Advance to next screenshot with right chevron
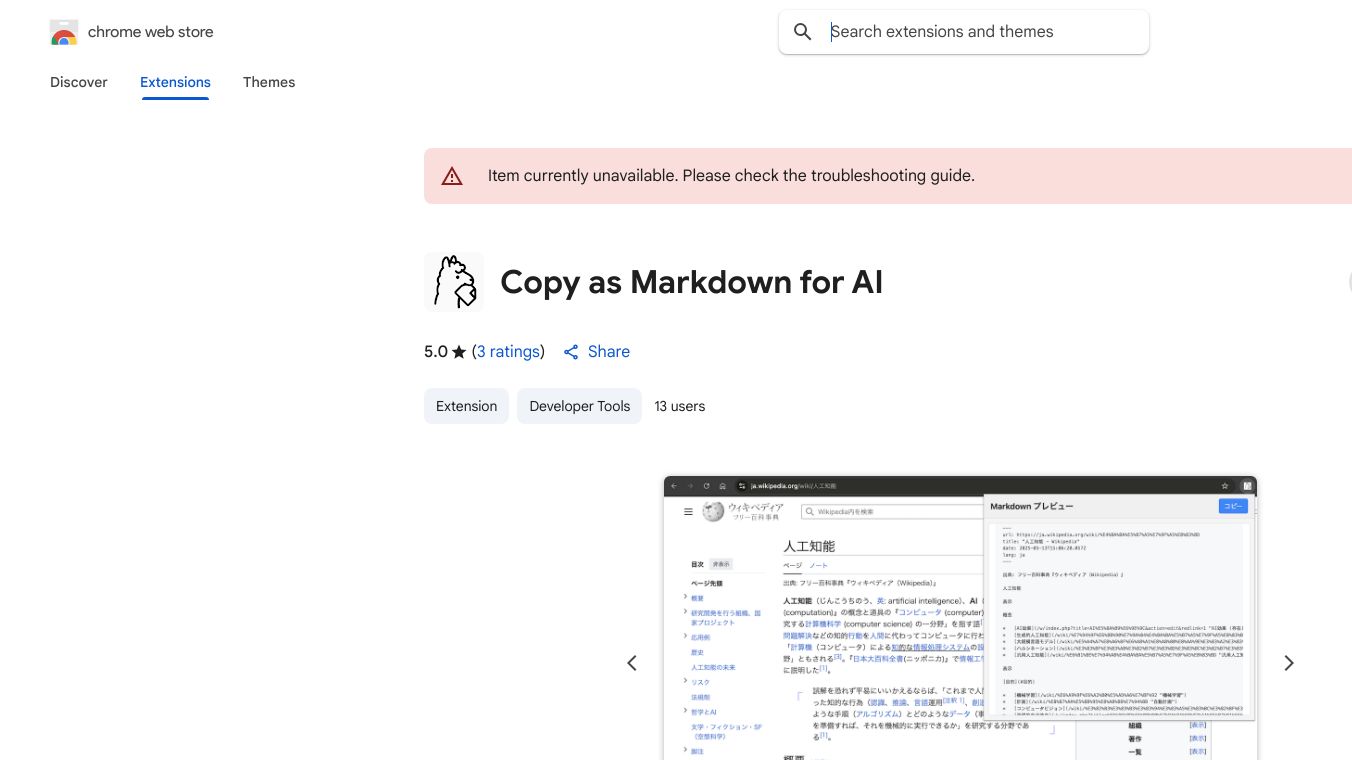The width and height of the screenshot is (1352, 760). (1289, 663)
